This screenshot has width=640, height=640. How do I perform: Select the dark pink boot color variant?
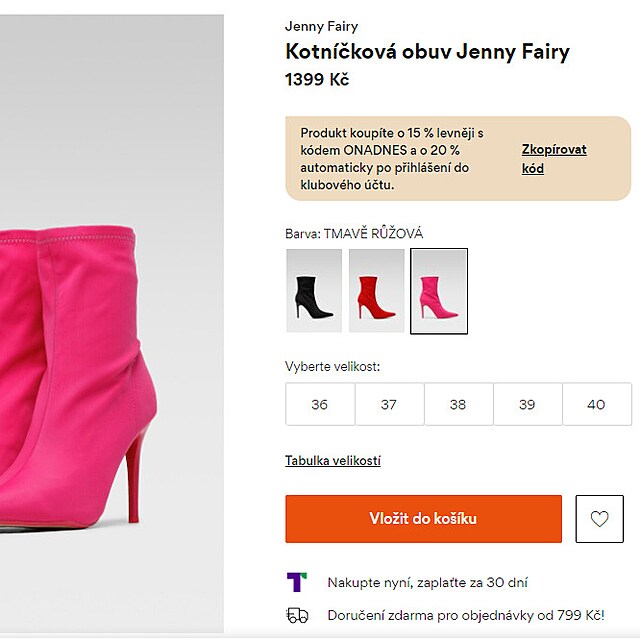point(439,290)
